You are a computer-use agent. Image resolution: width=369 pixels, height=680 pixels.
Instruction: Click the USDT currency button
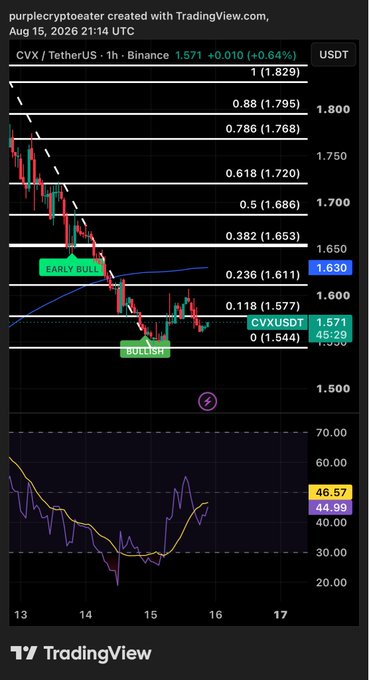pos(333,55)
